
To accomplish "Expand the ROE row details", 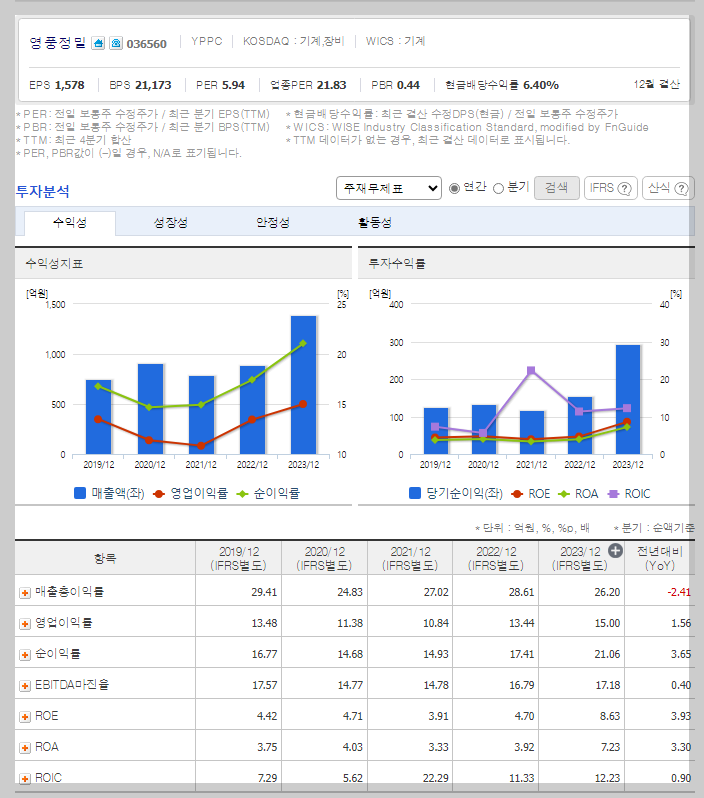I will (24, 717).
